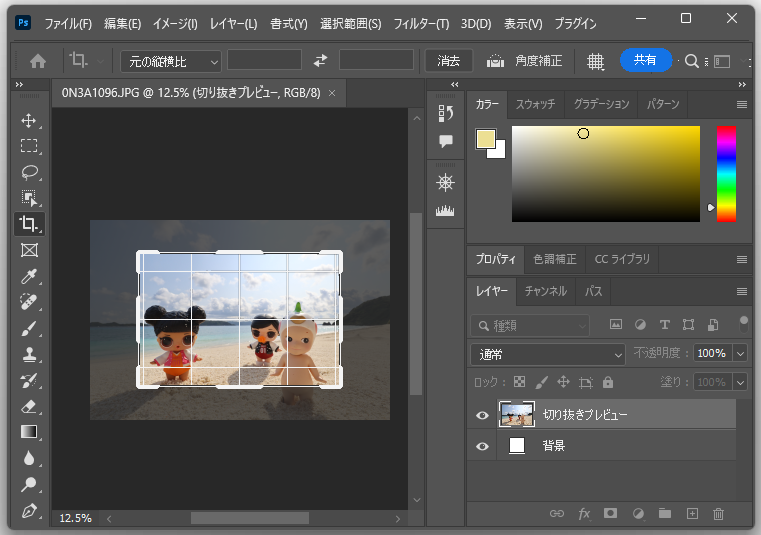This screenshot has height=535, width=761.
Task: Hide the 切り抜きプレビュー layer
Action: [x=482, y=415]
